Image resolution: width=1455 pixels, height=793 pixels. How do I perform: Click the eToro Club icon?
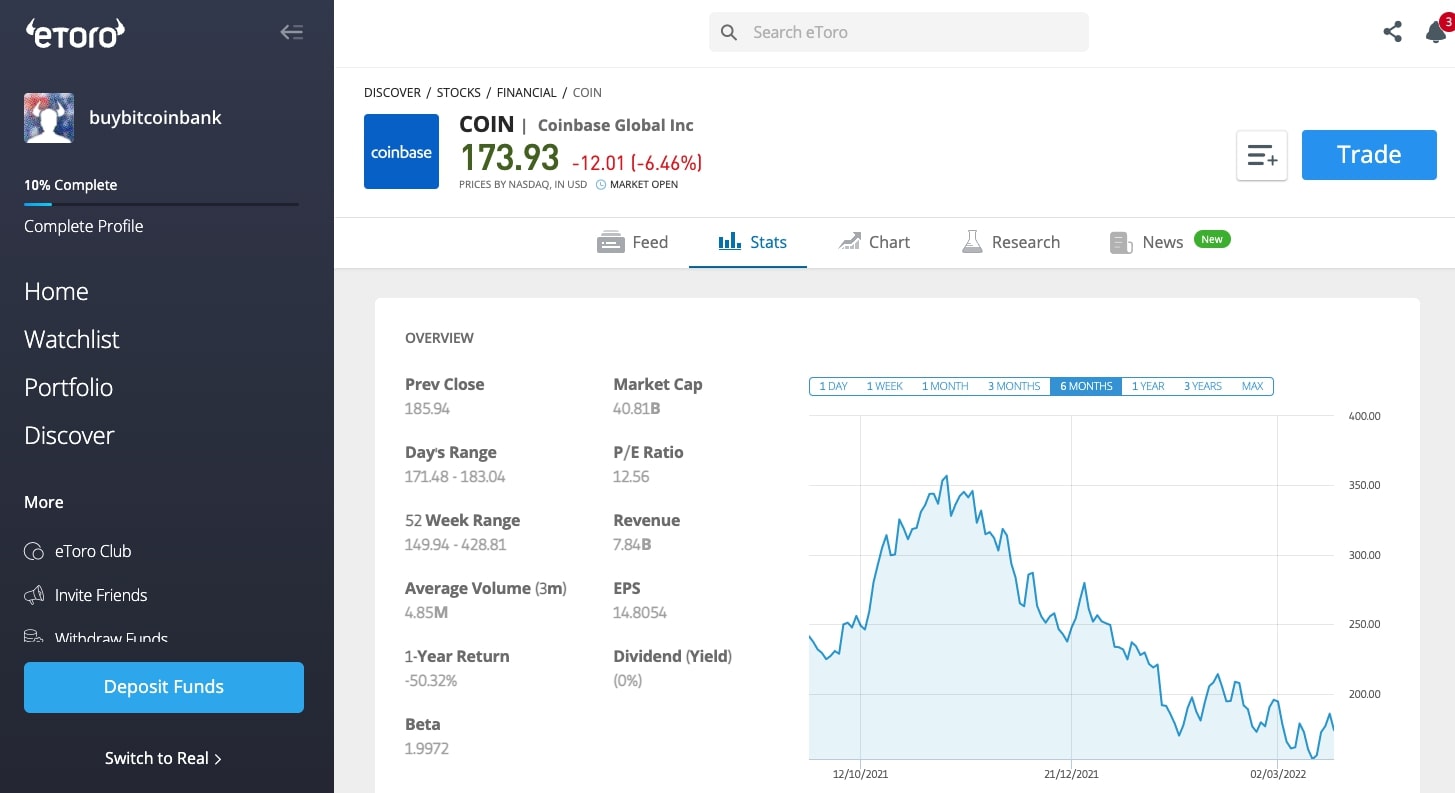[34, 551]
